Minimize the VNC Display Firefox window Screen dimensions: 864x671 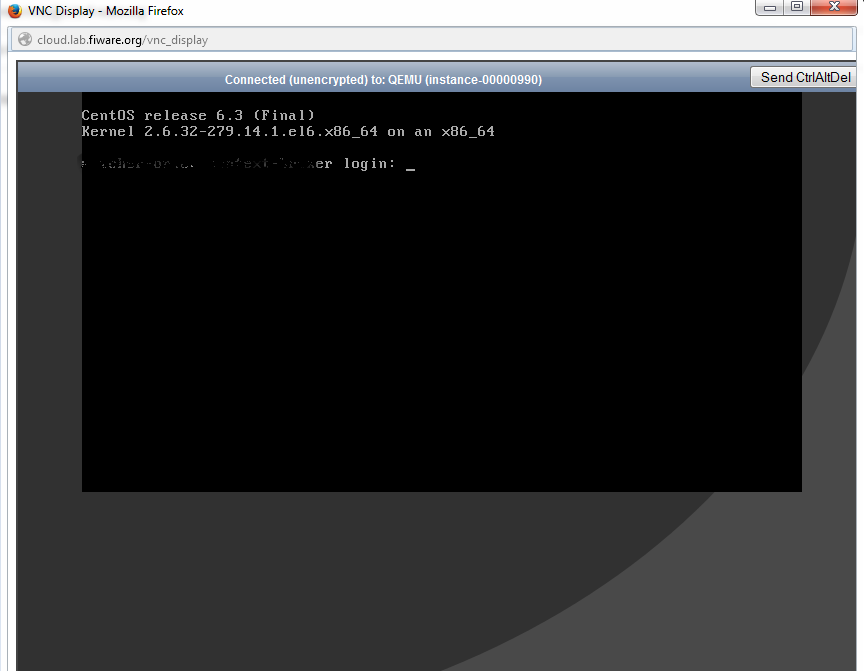tap(770, 7)
